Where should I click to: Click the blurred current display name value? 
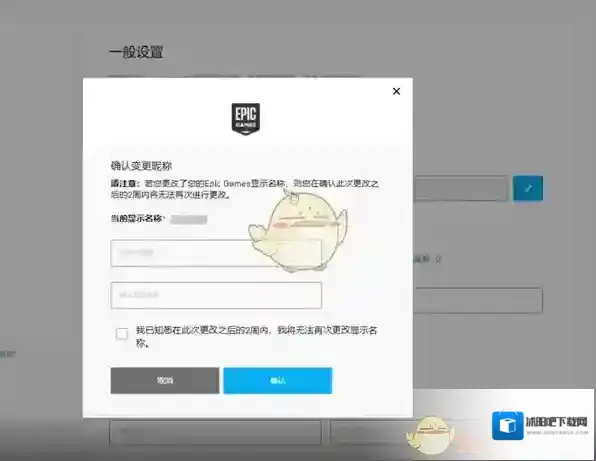pos(189,219)
